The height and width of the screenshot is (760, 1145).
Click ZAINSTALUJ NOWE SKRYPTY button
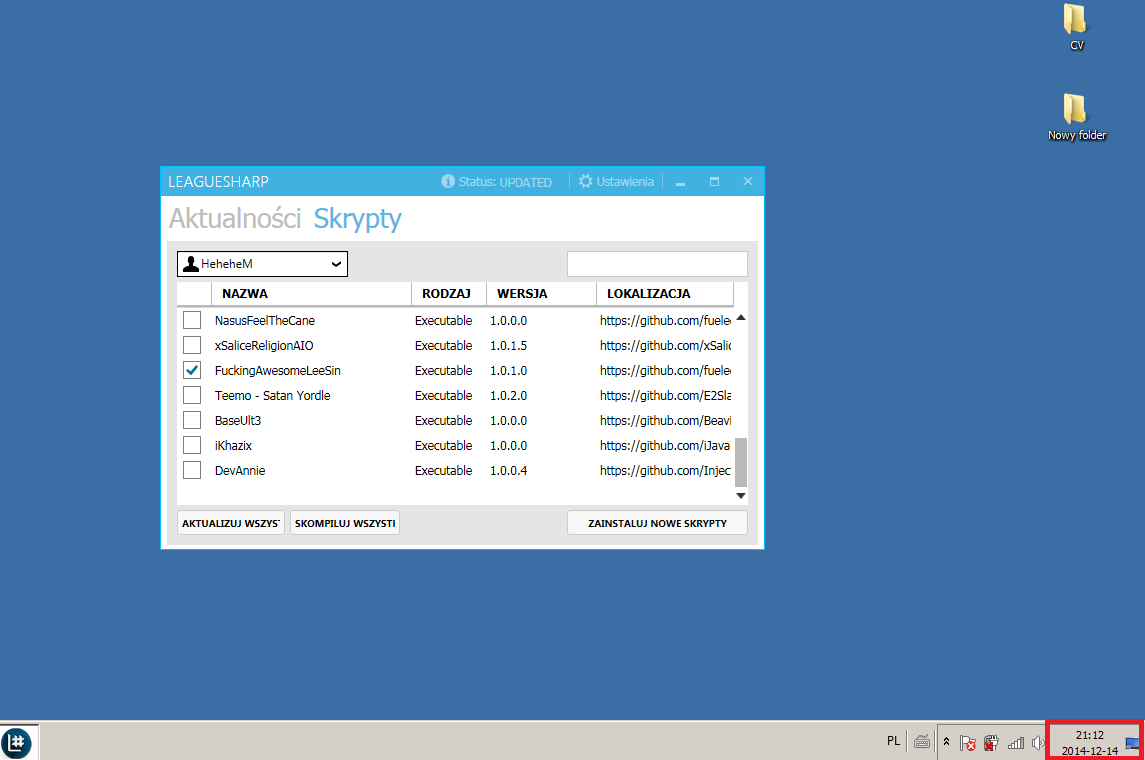click(657, 523)
